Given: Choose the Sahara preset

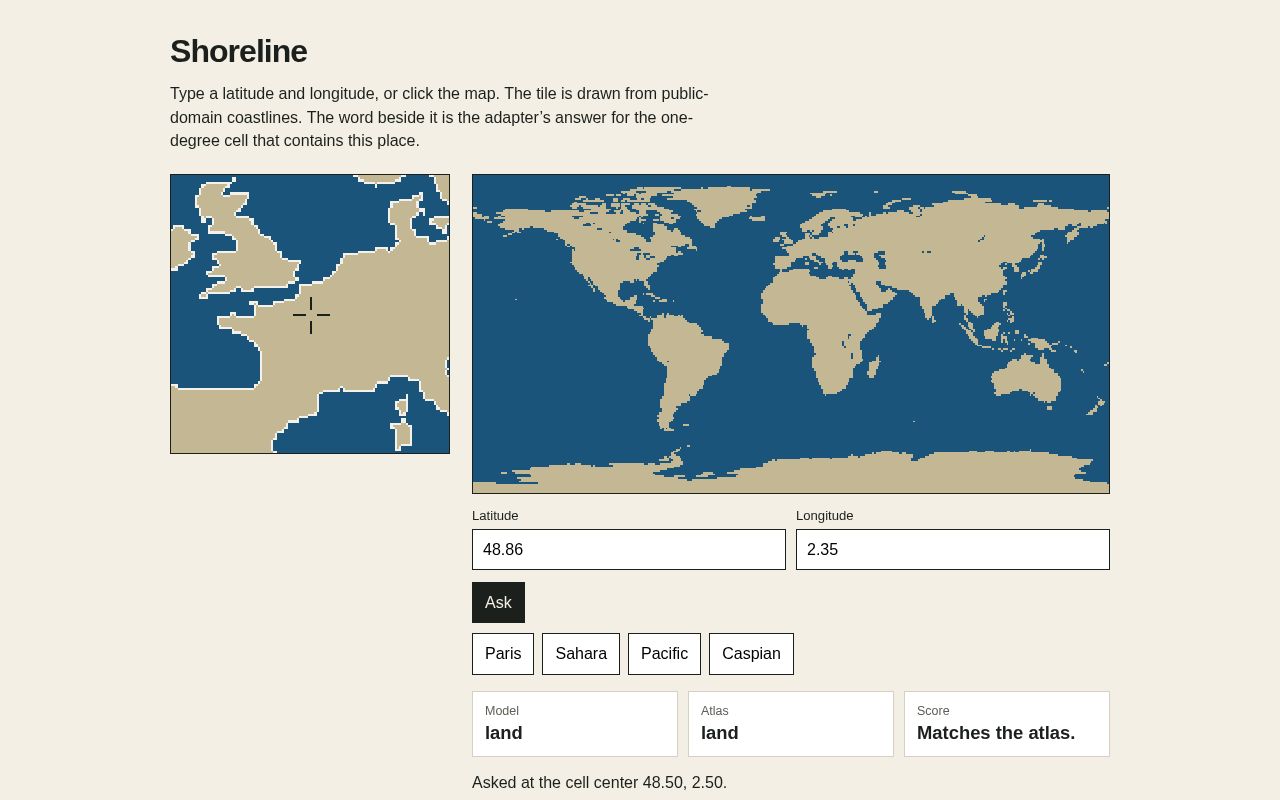Looking at the screenshot, I should 581,654.
